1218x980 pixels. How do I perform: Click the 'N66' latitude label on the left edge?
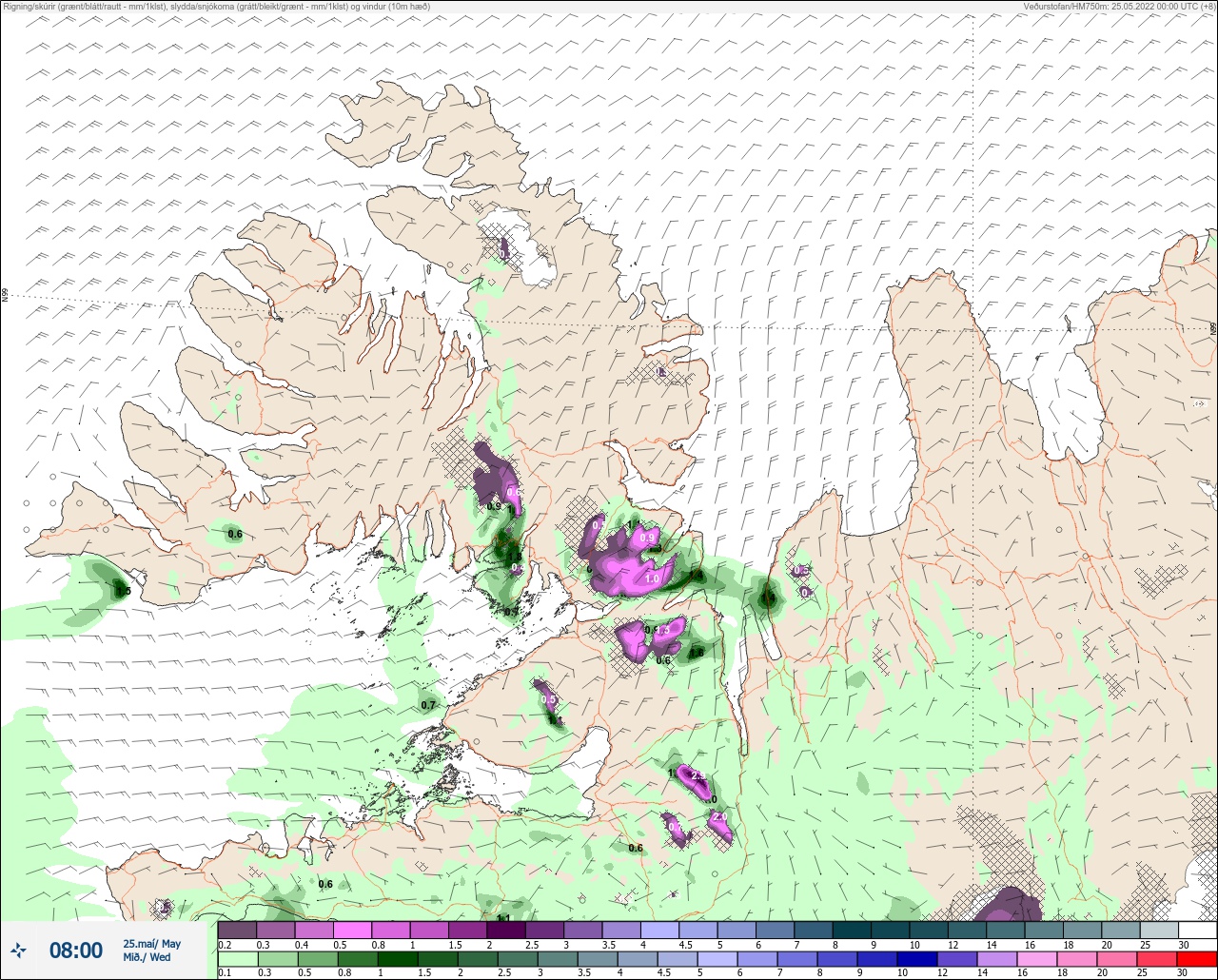[5, 297]
